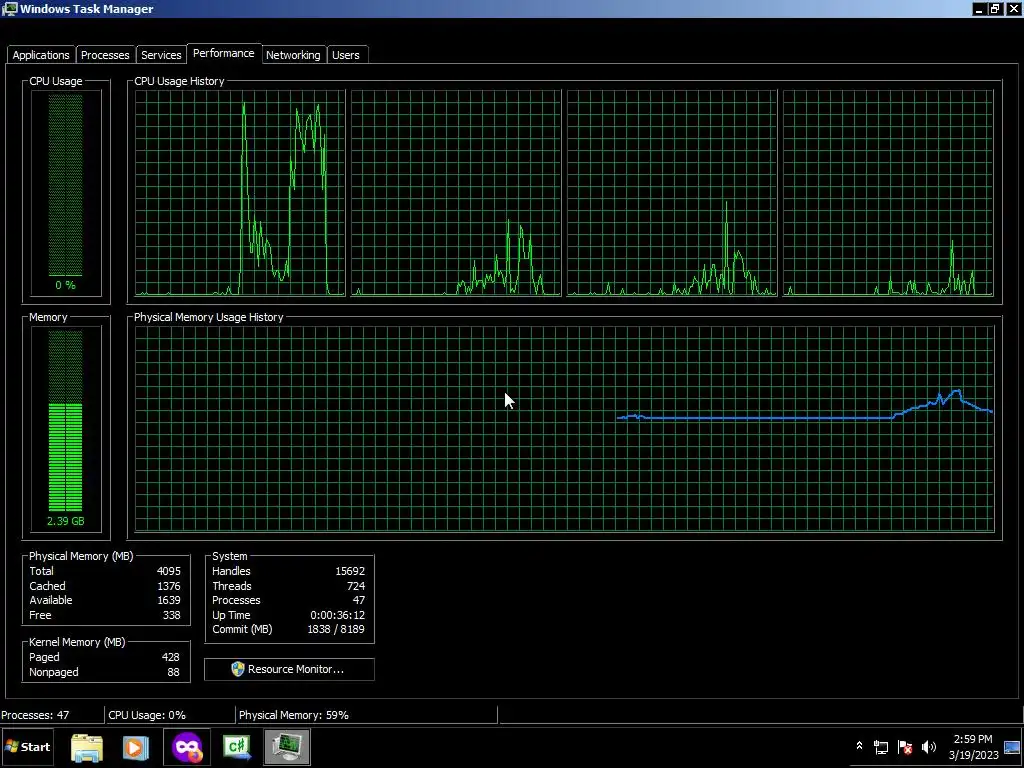Click the Task Manager taskbar icon
The image size is (1024, 768).
tap(287, 747)
